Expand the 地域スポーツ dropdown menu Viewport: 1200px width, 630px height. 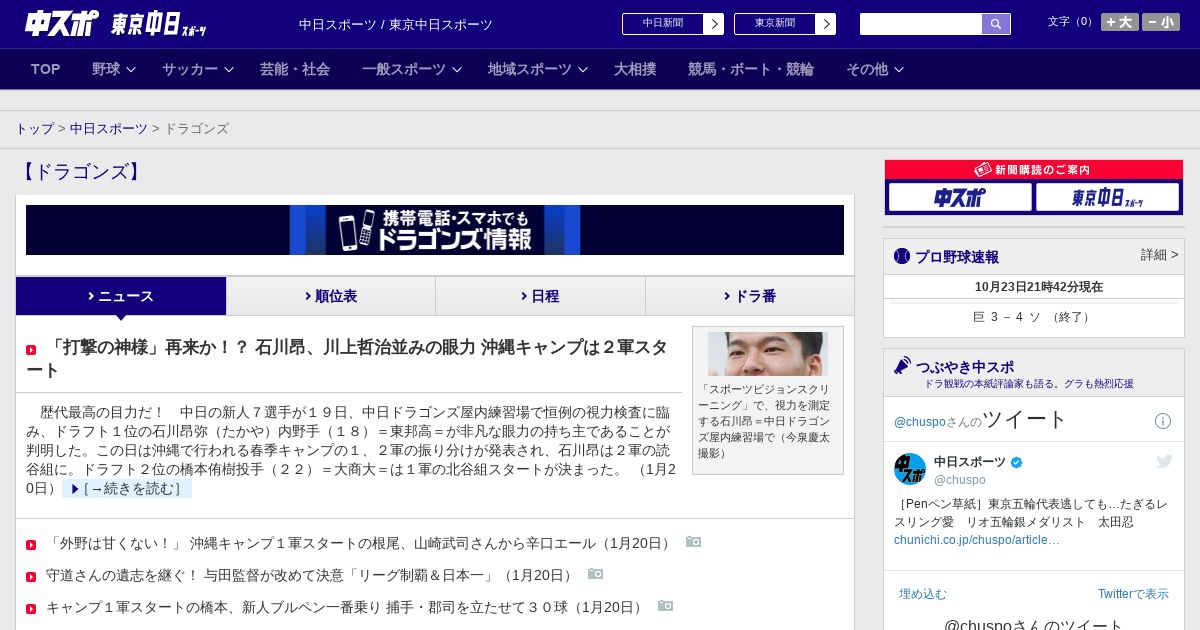point(538,69)
